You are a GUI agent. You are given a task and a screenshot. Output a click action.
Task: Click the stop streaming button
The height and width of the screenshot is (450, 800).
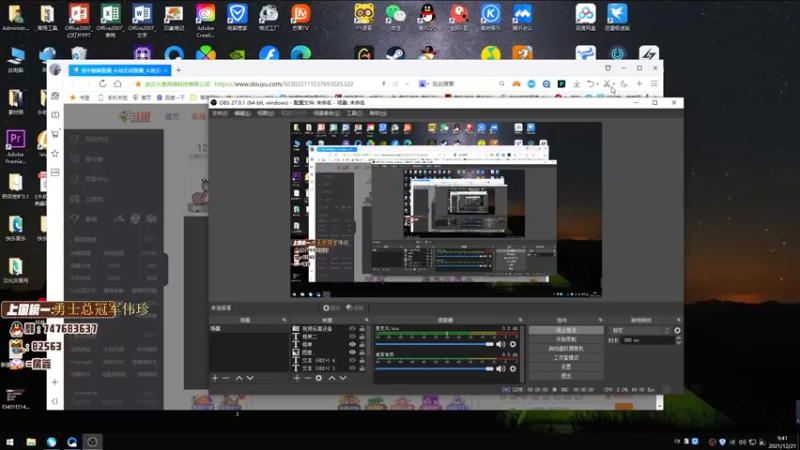[566, 330]
